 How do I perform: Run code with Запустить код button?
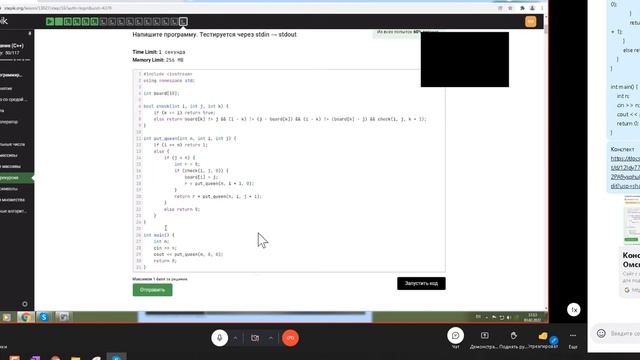(421, 283)
